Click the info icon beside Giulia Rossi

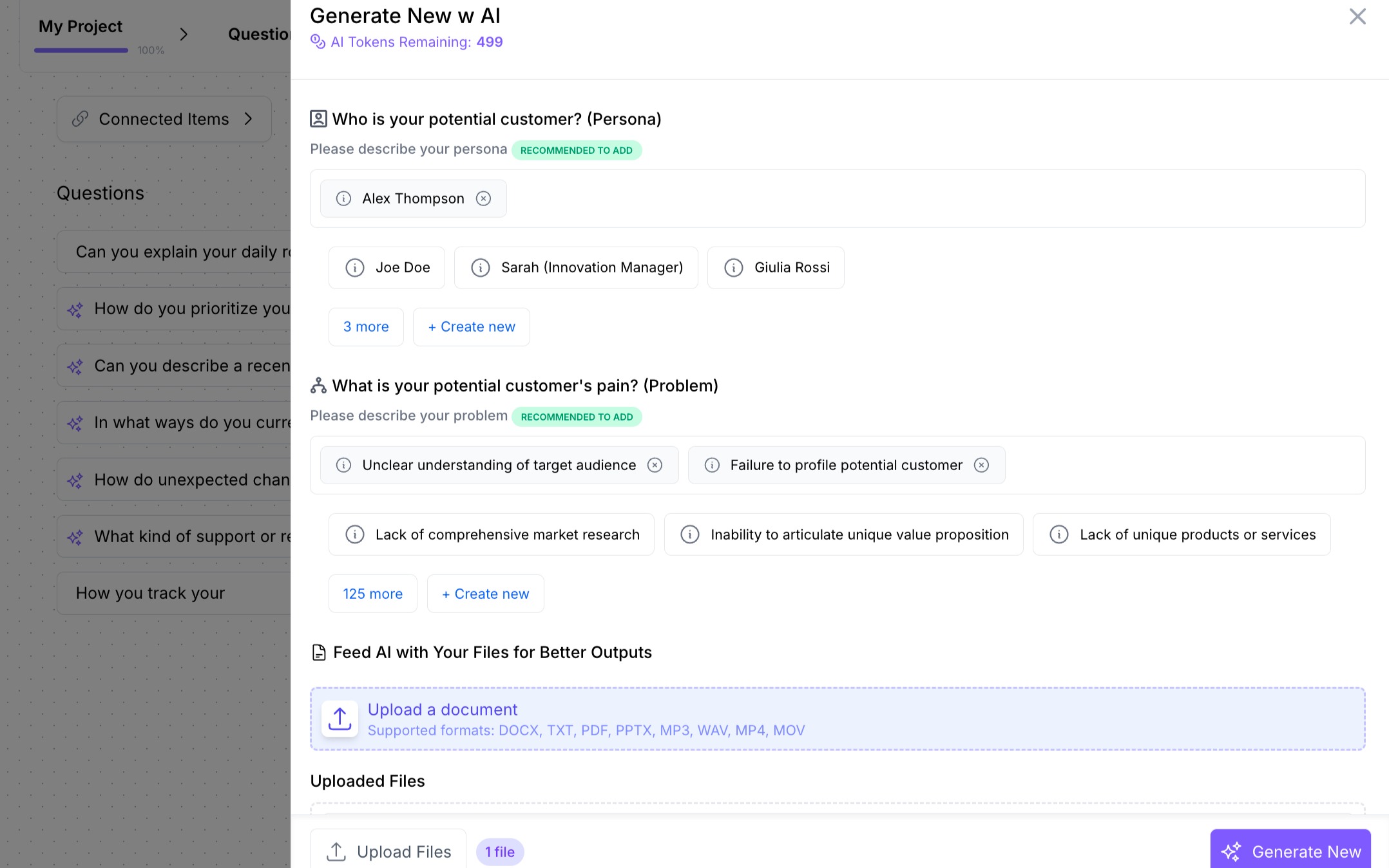tap(733, 267)
